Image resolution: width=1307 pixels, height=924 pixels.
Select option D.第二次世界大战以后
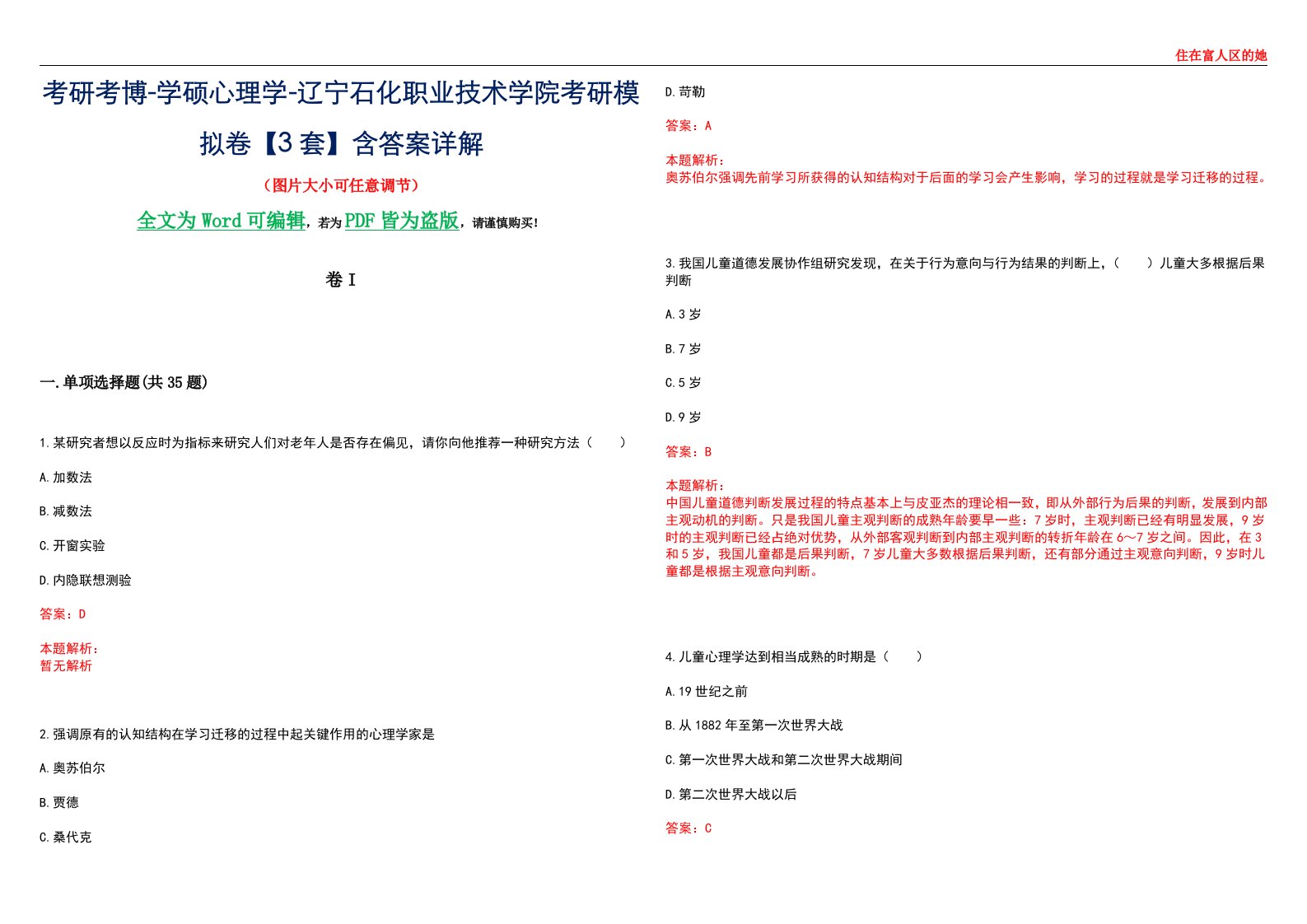point(731,795)
